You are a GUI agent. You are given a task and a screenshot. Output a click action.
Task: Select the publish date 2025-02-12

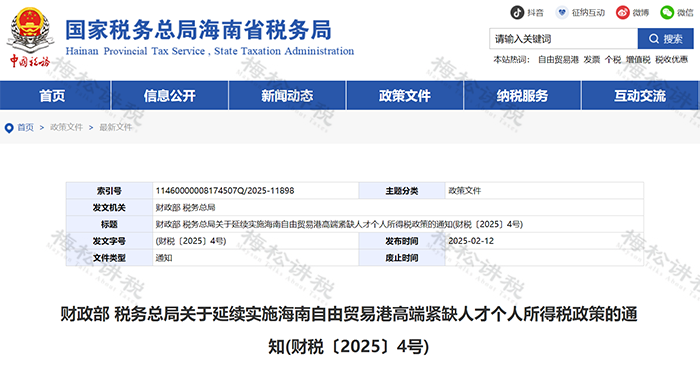pyautogui.click(x=471, y=241)
